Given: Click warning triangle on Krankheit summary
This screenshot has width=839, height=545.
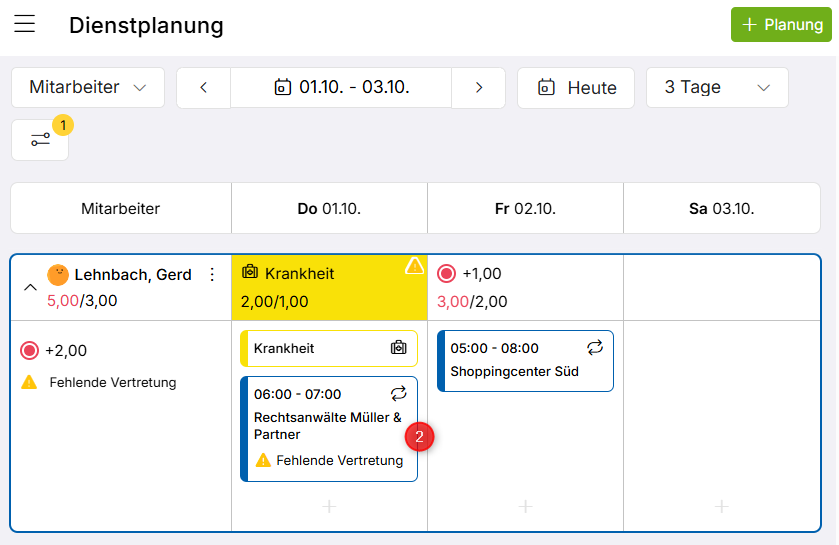Looking at the screenshot, I should pyautogui.click(x=414, y=266).
